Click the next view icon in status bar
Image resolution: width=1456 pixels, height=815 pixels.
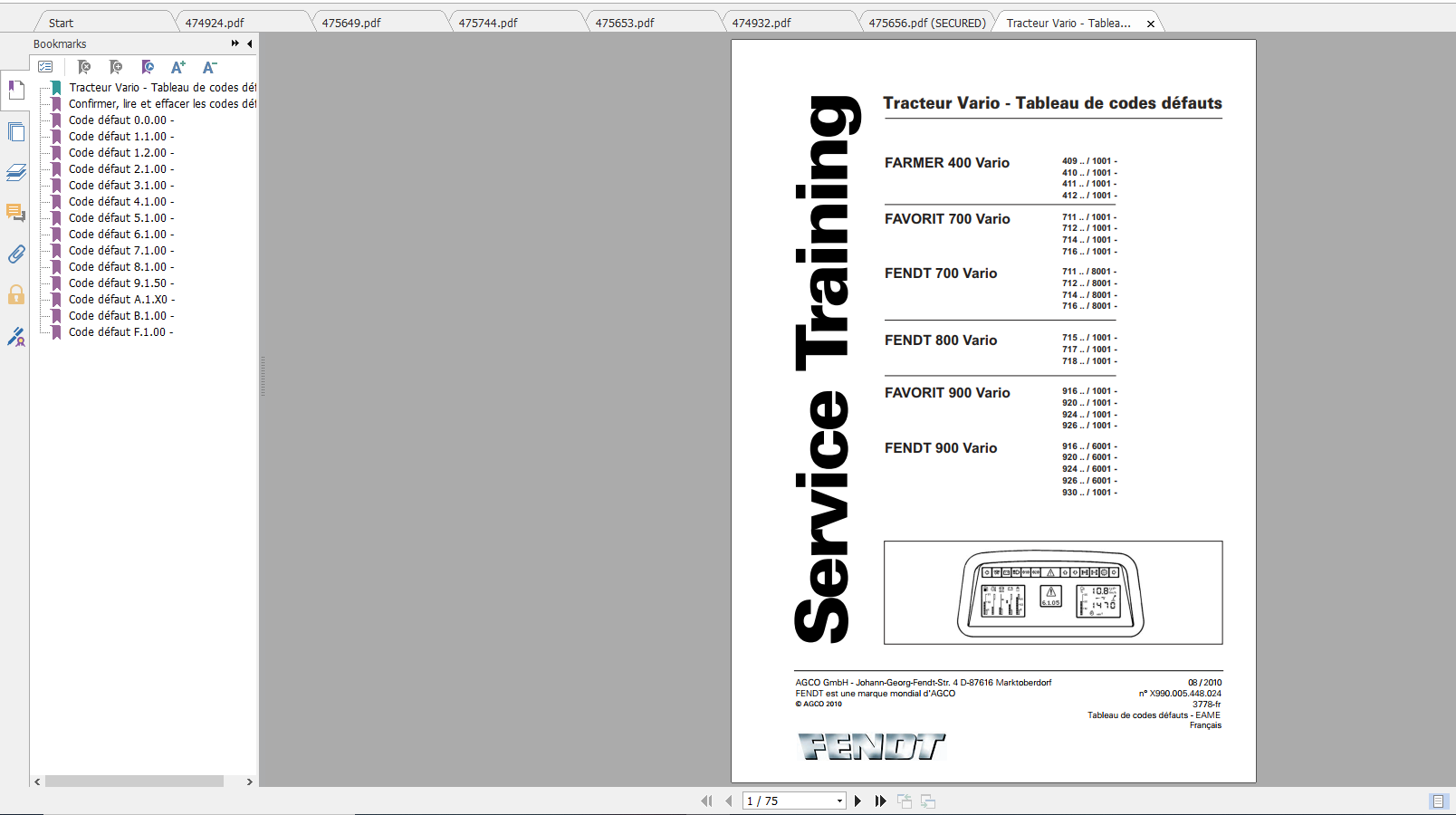click(x=928, y=801)
